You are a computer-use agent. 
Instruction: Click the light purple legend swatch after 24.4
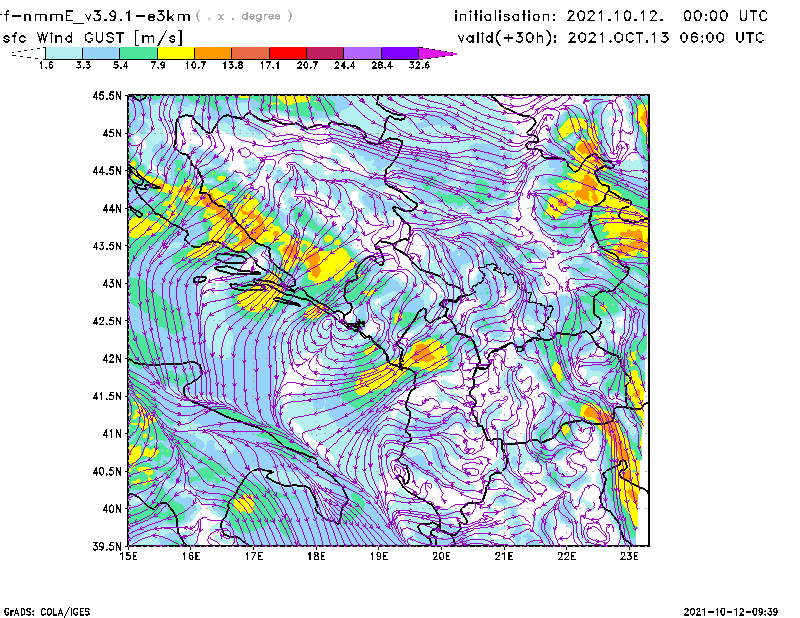[362, 53]
